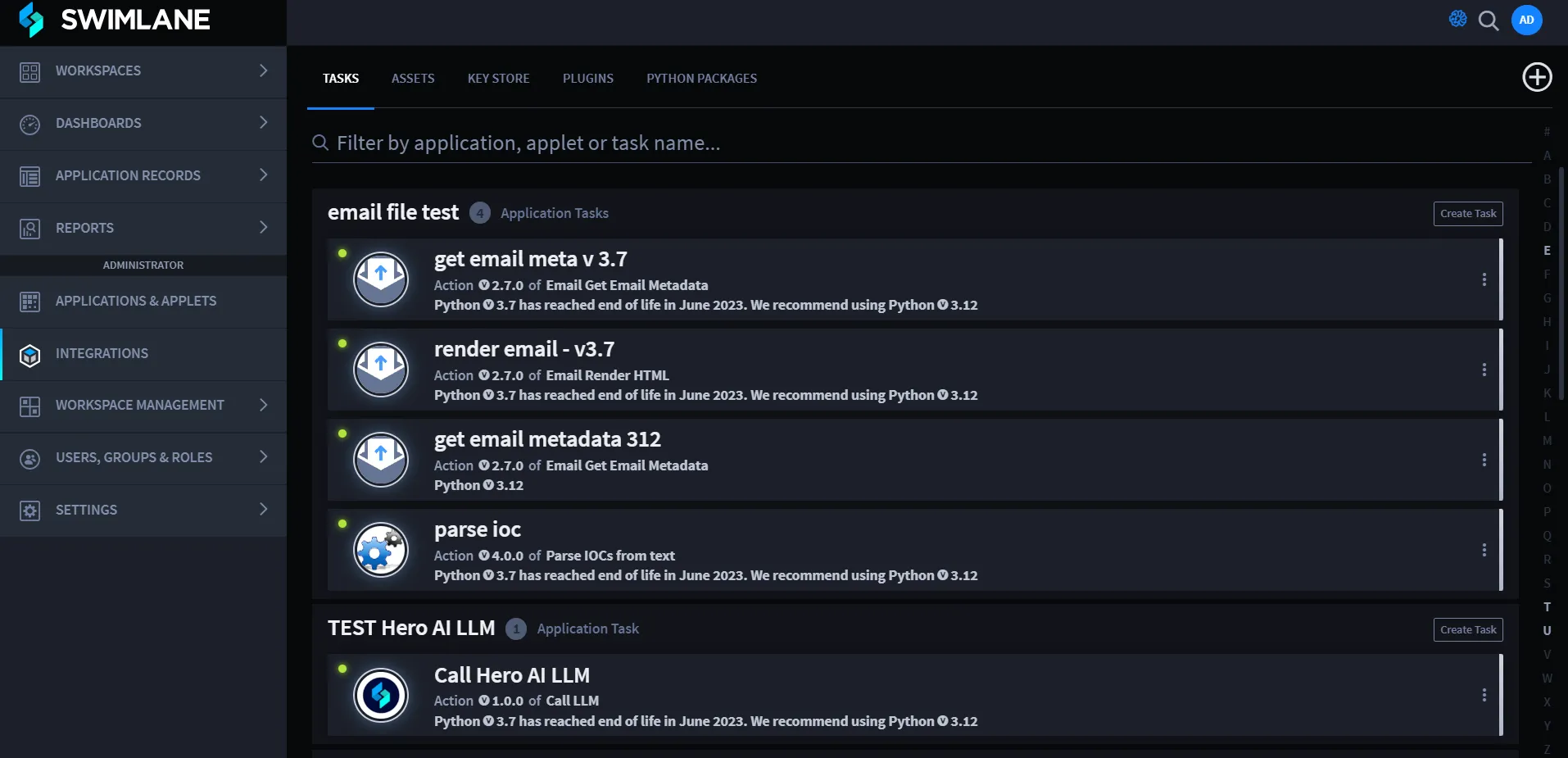Click the parse ioc gears icon

click(x=381, y=550)
